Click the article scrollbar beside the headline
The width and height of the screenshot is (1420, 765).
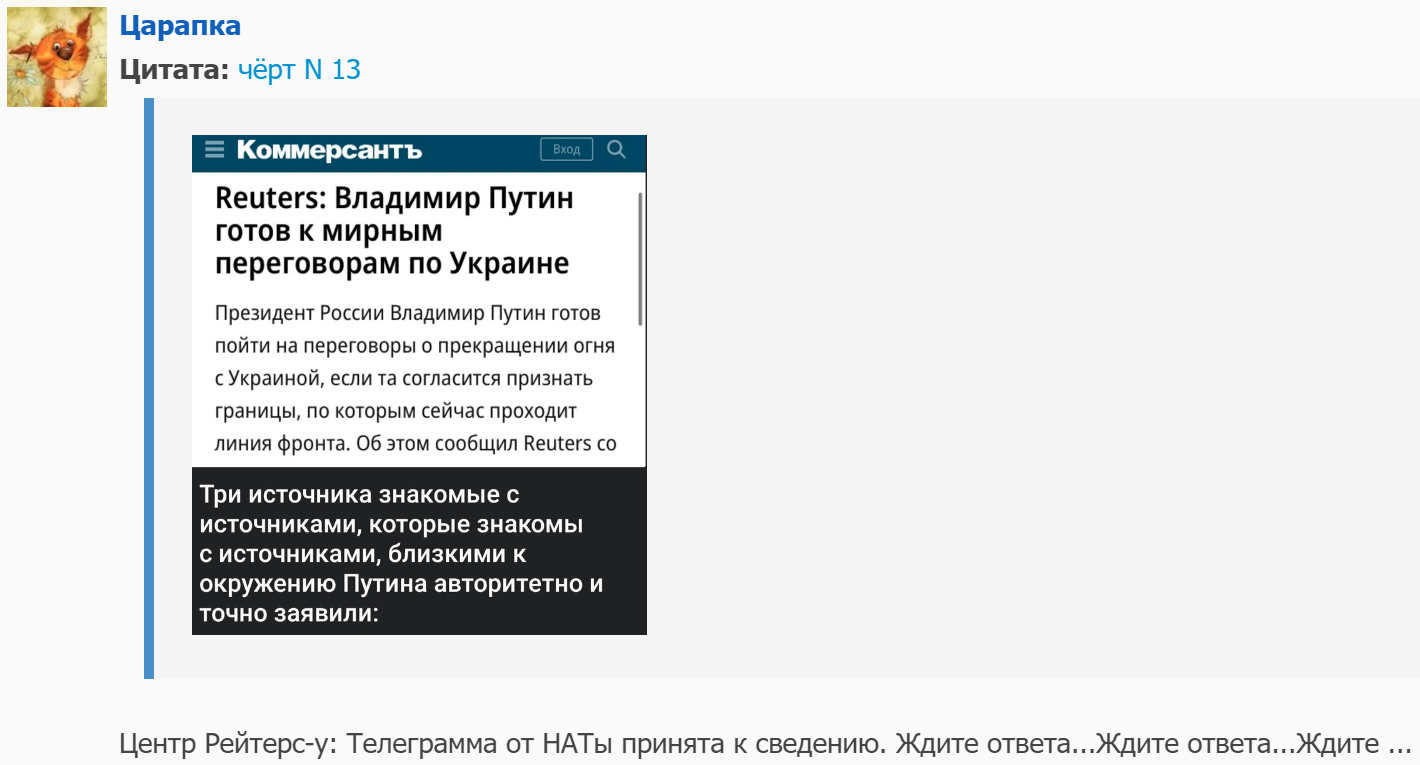(x=639, y=260)
